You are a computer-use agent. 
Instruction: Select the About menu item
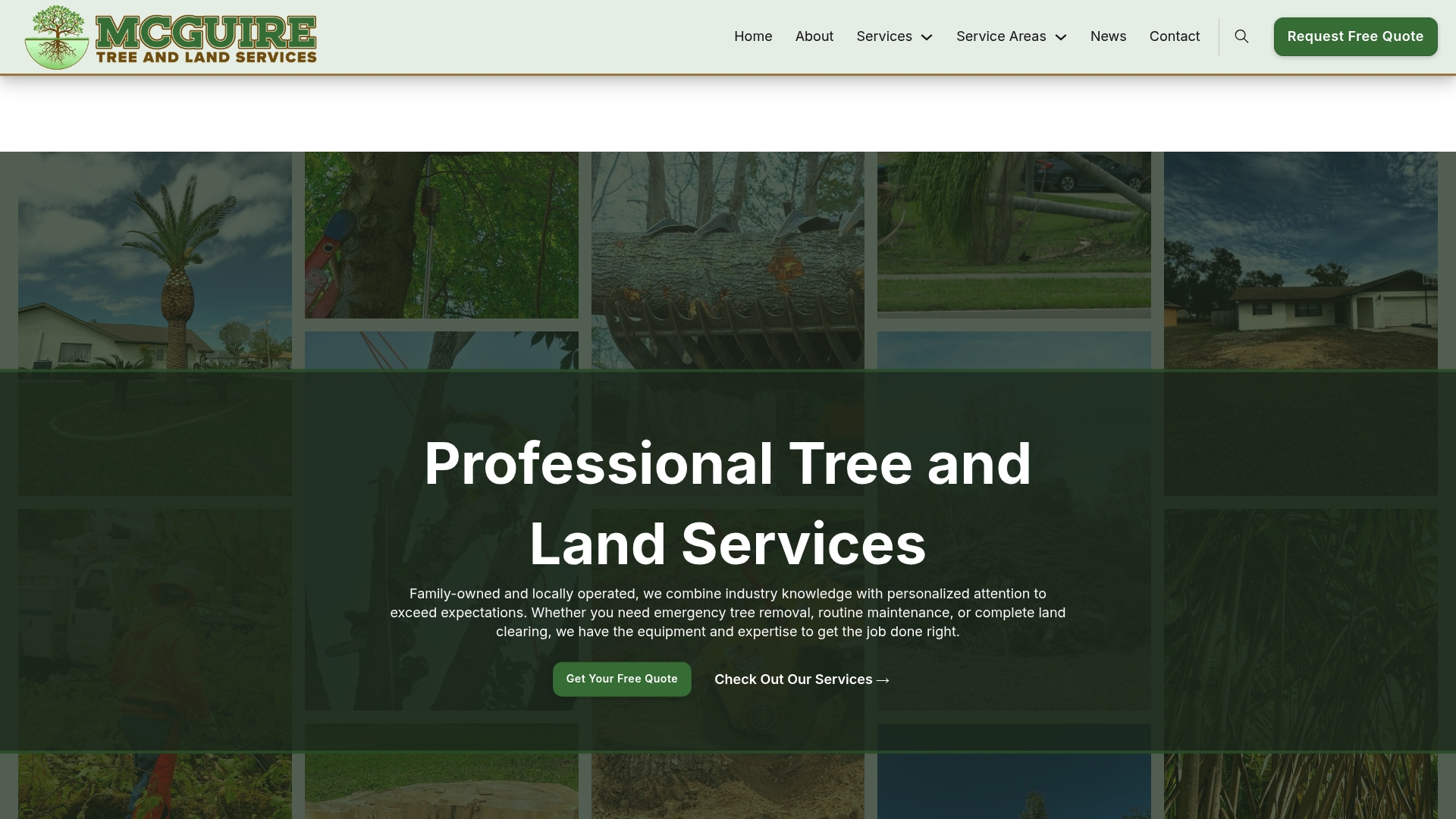coord(814,36)
